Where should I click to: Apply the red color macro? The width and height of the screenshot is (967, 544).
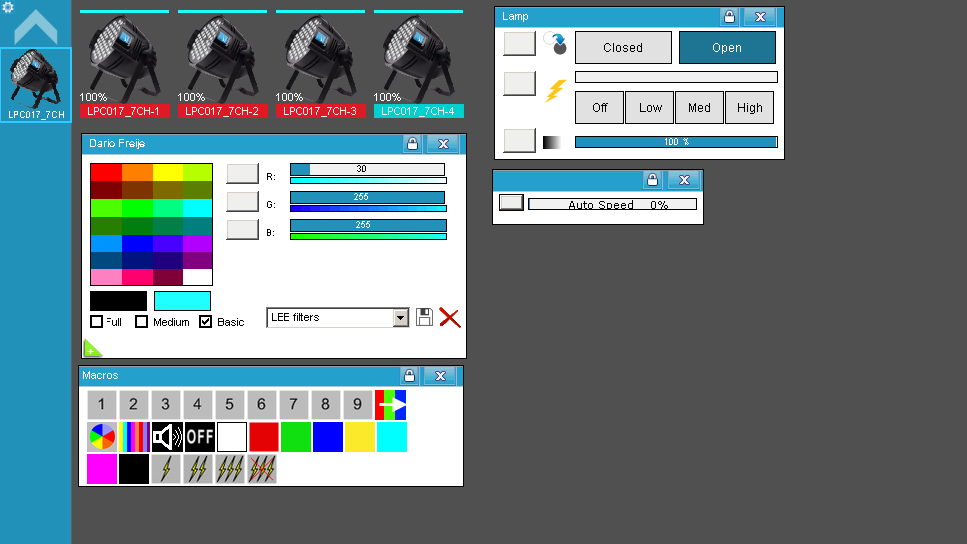[264, 437]
